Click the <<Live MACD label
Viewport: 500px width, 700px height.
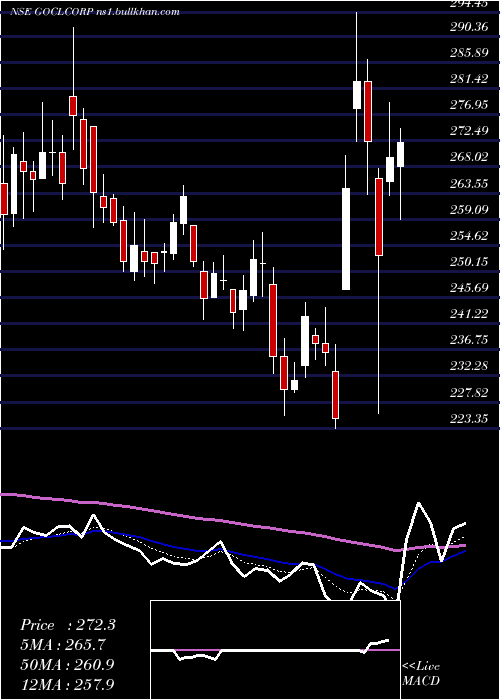tap(421, 673)
